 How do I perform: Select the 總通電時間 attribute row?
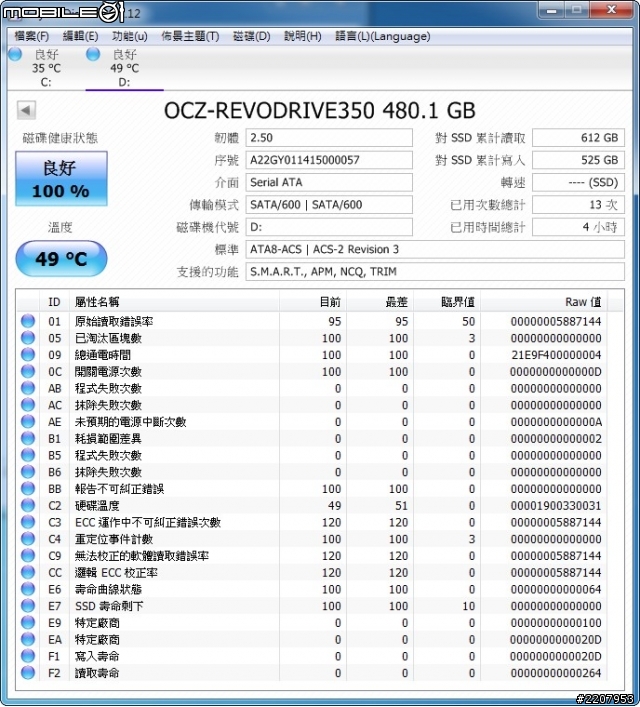click(312, 354)
